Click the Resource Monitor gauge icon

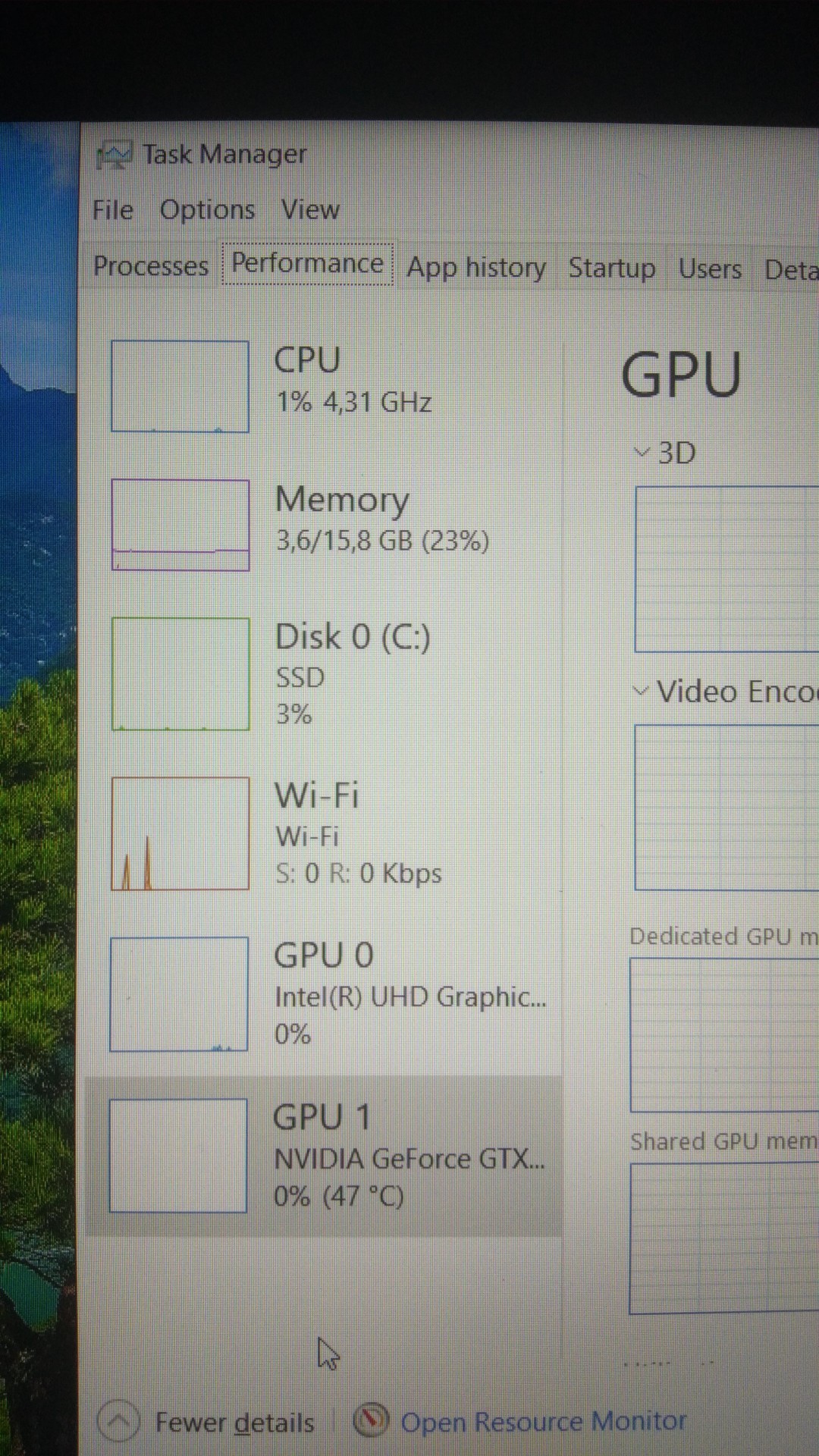[372, 1420]
